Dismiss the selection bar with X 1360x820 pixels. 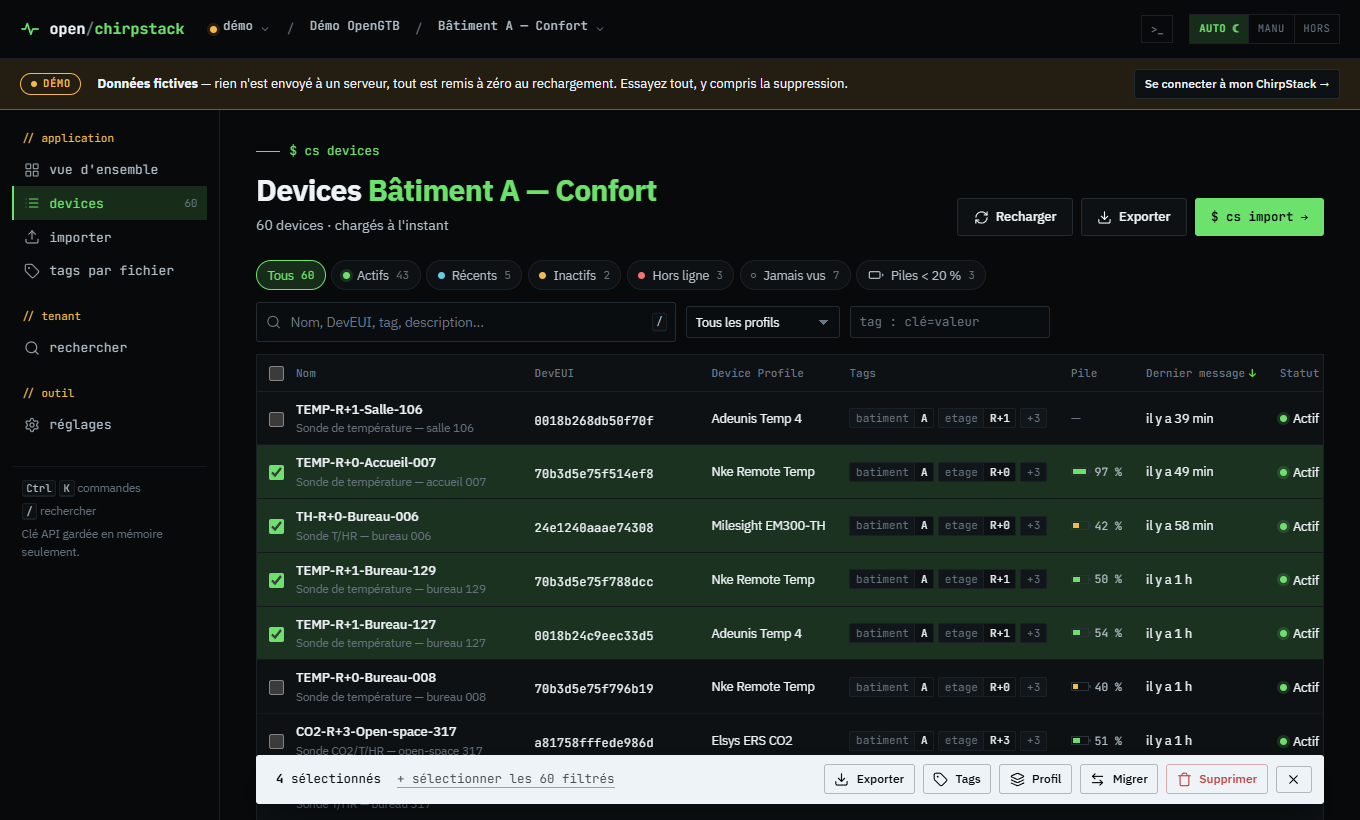[x=1293, y=779]
